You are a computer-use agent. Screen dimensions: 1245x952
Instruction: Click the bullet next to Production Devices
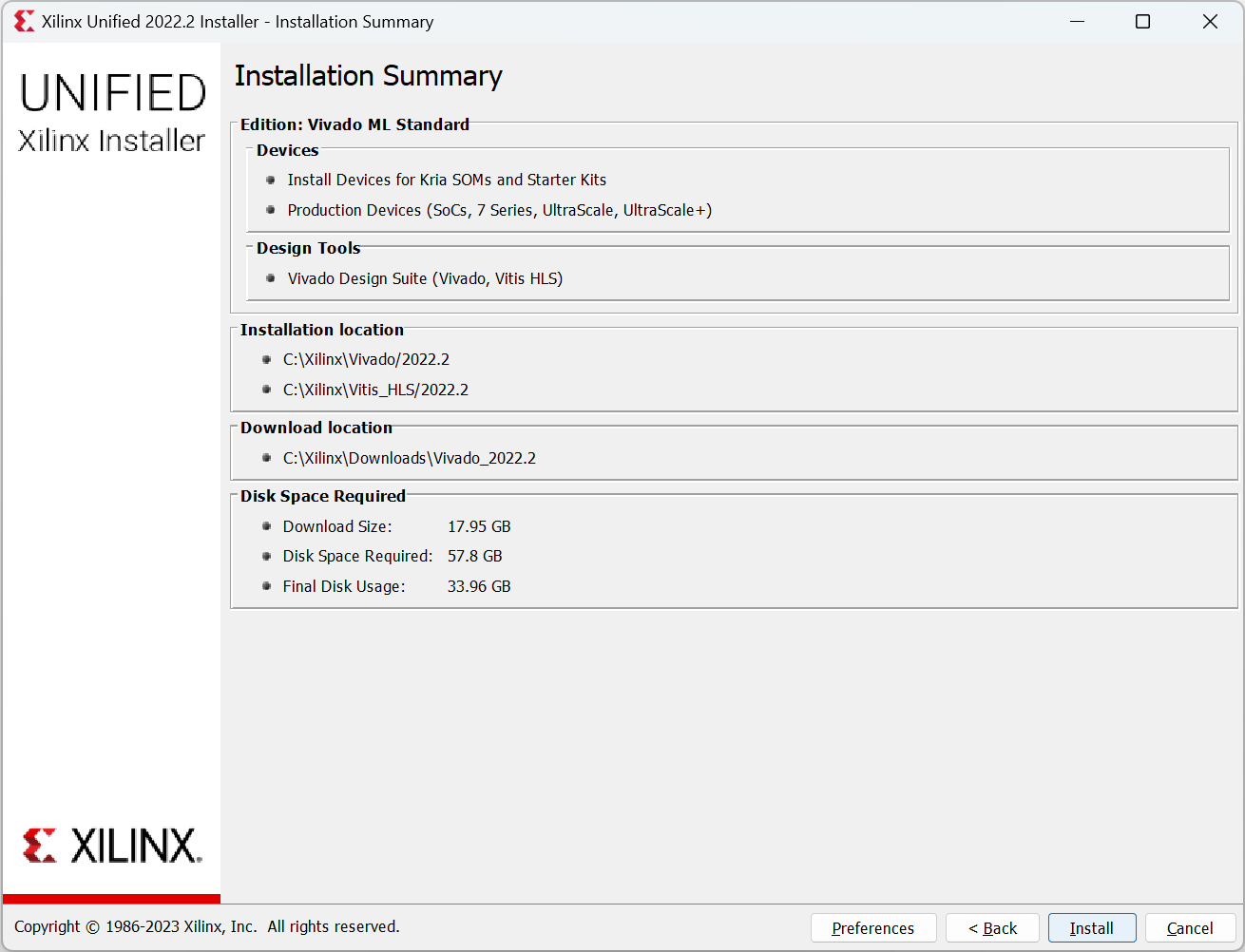click(269, 210)
